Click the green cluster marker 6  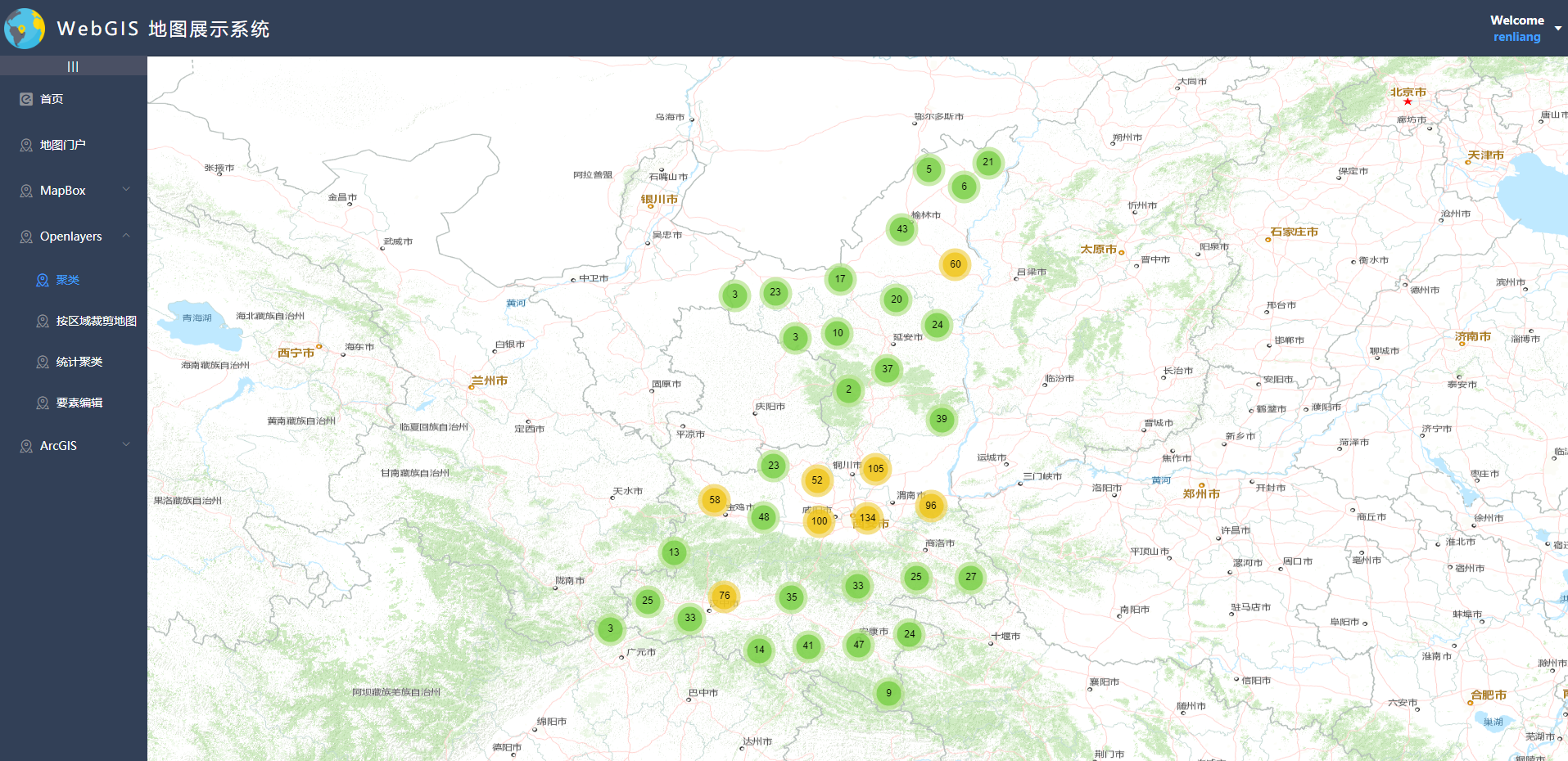coord(965,187)
